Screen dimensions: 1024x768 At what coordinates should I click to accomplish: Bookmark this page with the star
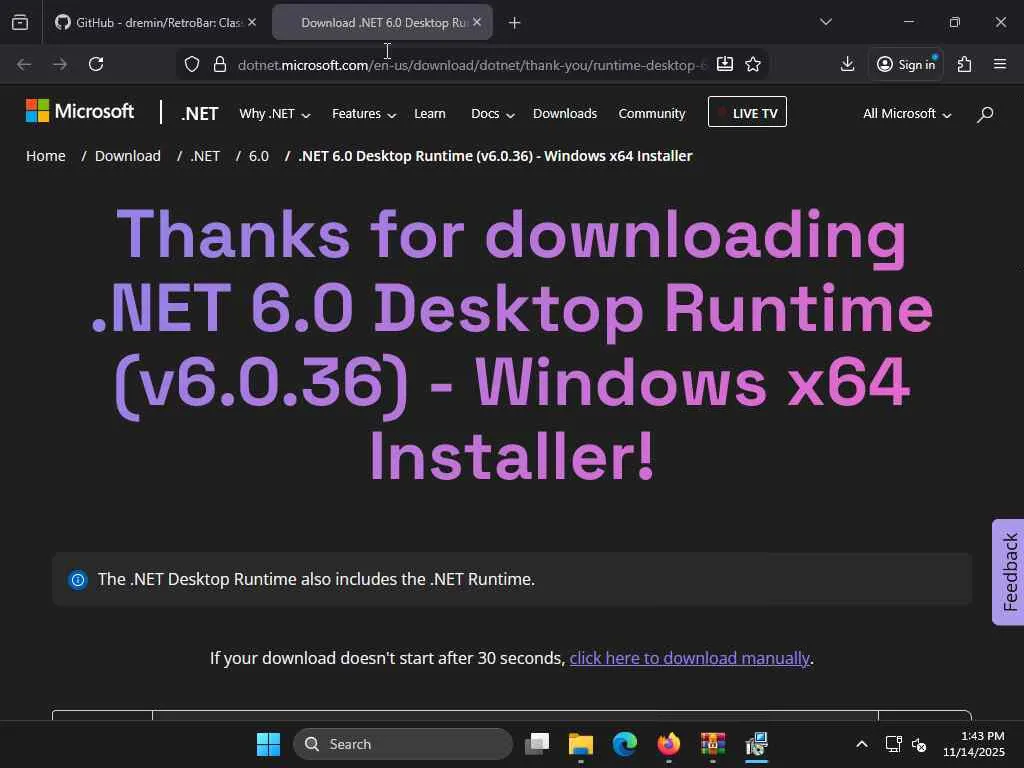click(x=753, y=64)
